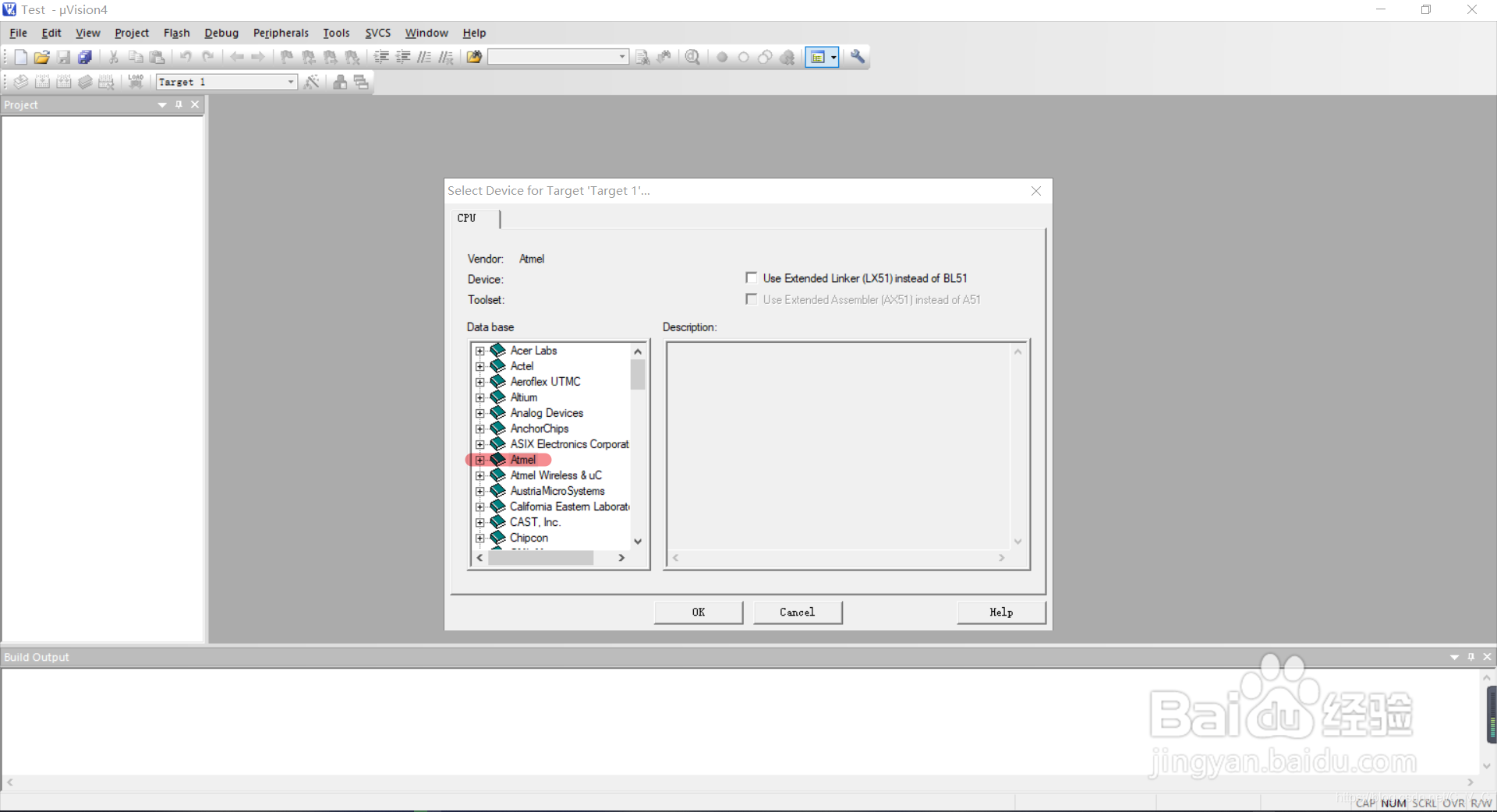Select Atmel Wireless & uC entry
Viewport: 1497px width, 812px height.
(x=556, y=475)
